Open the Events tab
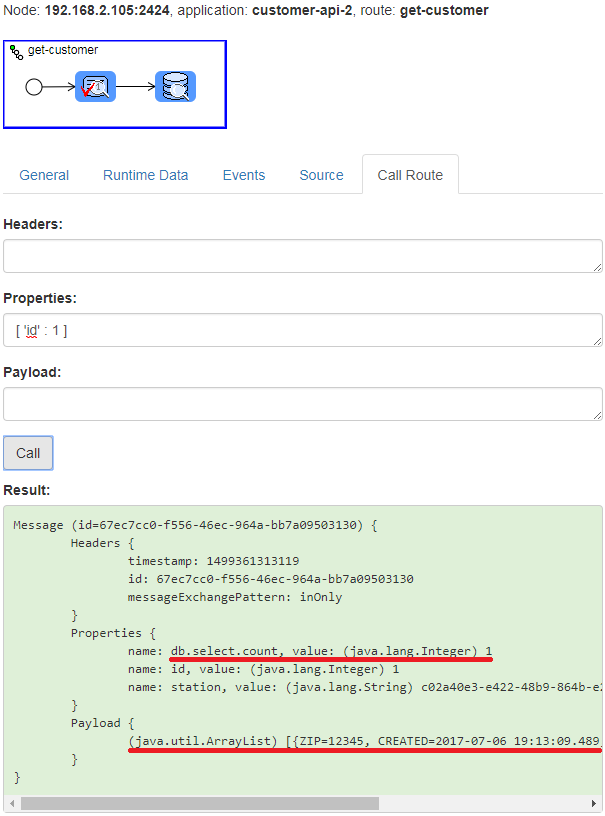Image resolution: width=605 pixels, height=816 pixels. coord(244,175)
